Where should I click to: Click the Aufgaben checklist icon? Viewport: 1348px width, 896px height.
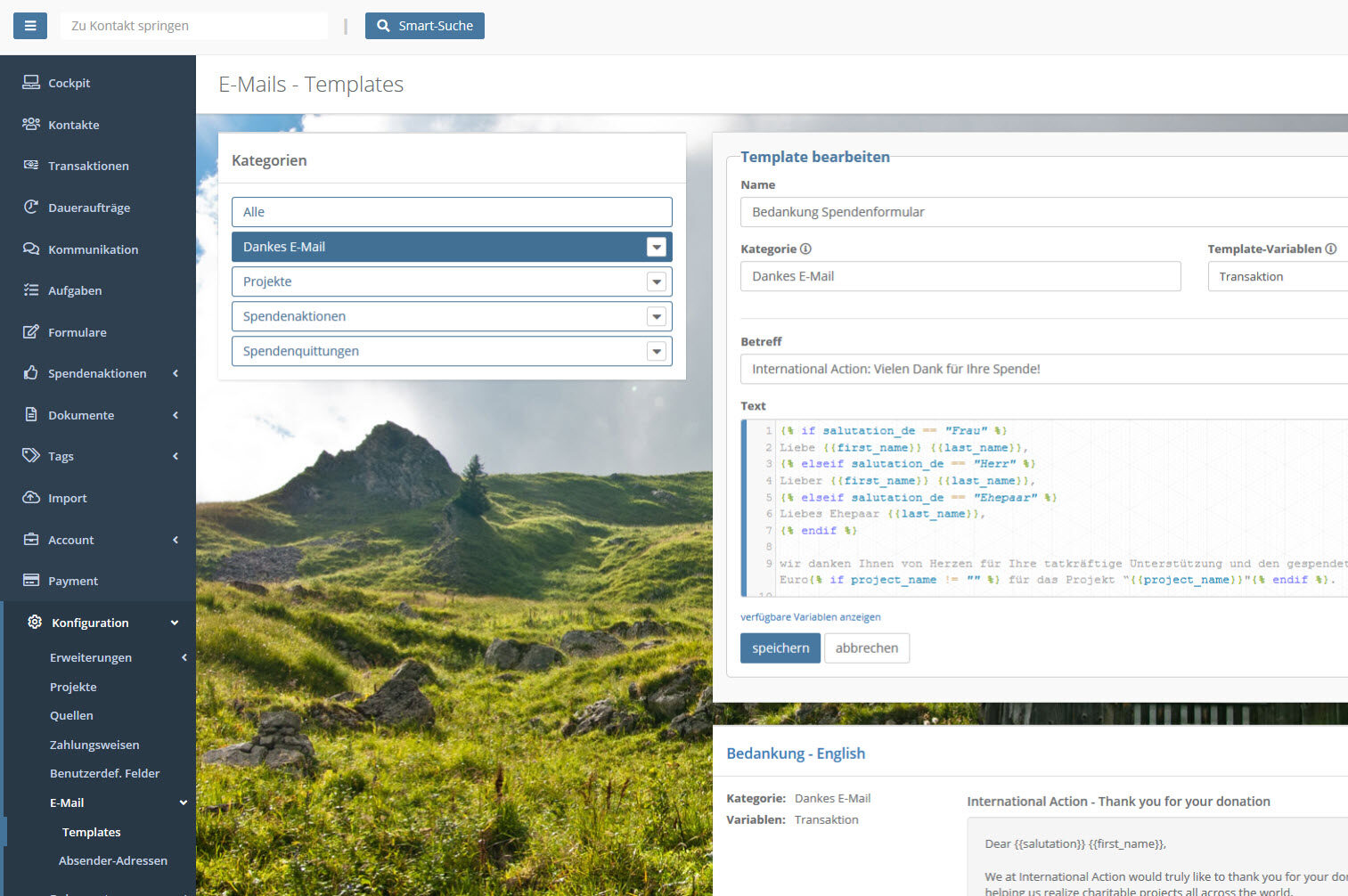click(x=31, y=290)
